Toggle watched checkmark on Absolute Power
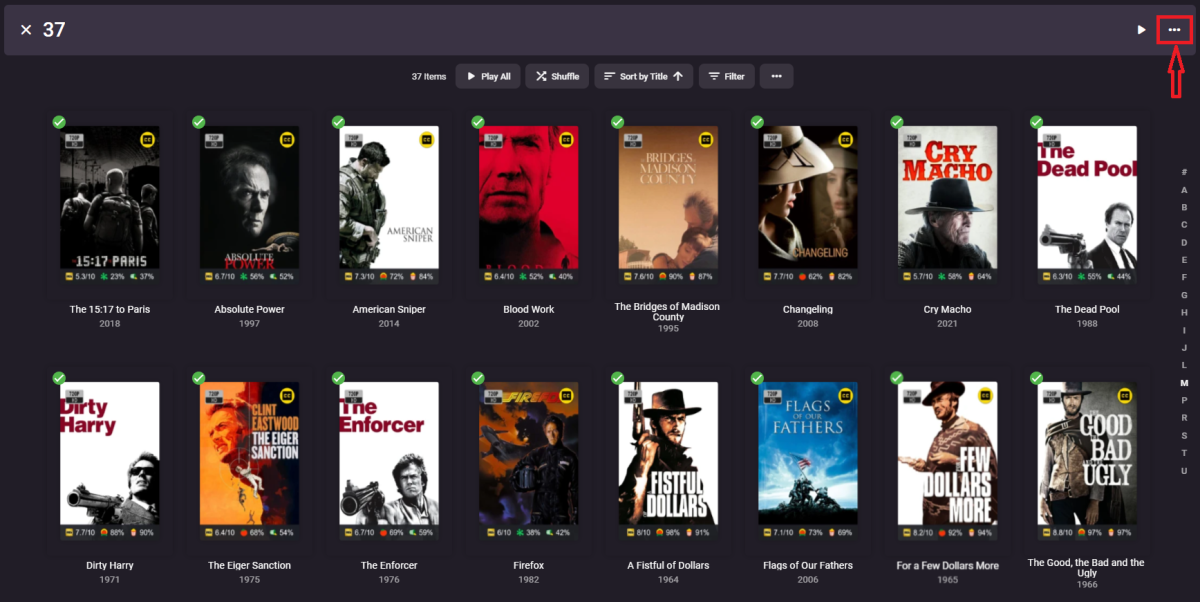1200x602 pixels. [199, 122]
